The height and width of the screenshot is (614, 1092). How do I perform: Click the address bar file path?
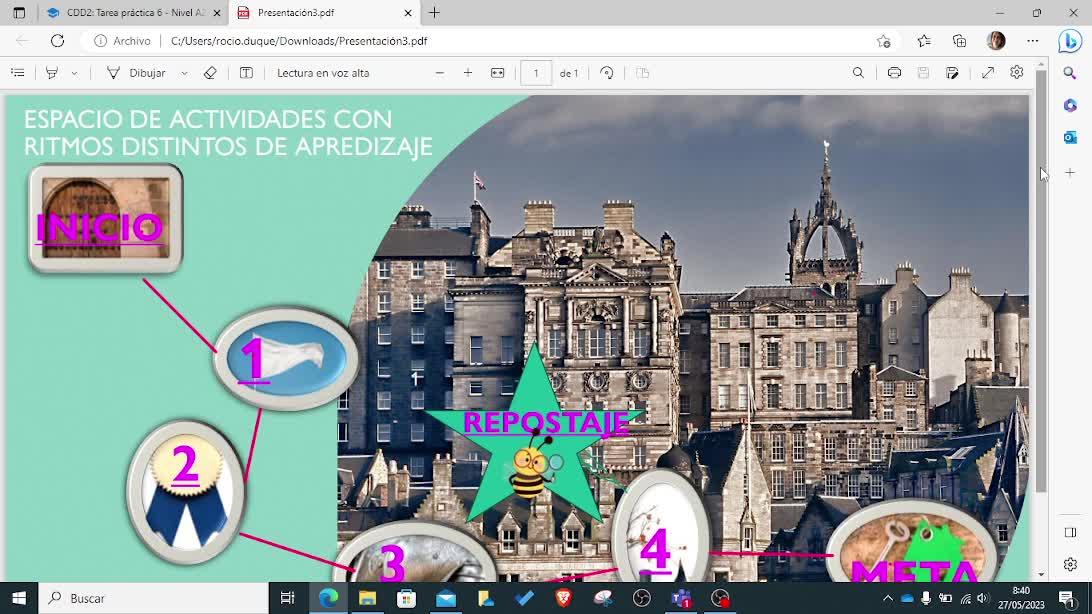(x=299, y=41)
